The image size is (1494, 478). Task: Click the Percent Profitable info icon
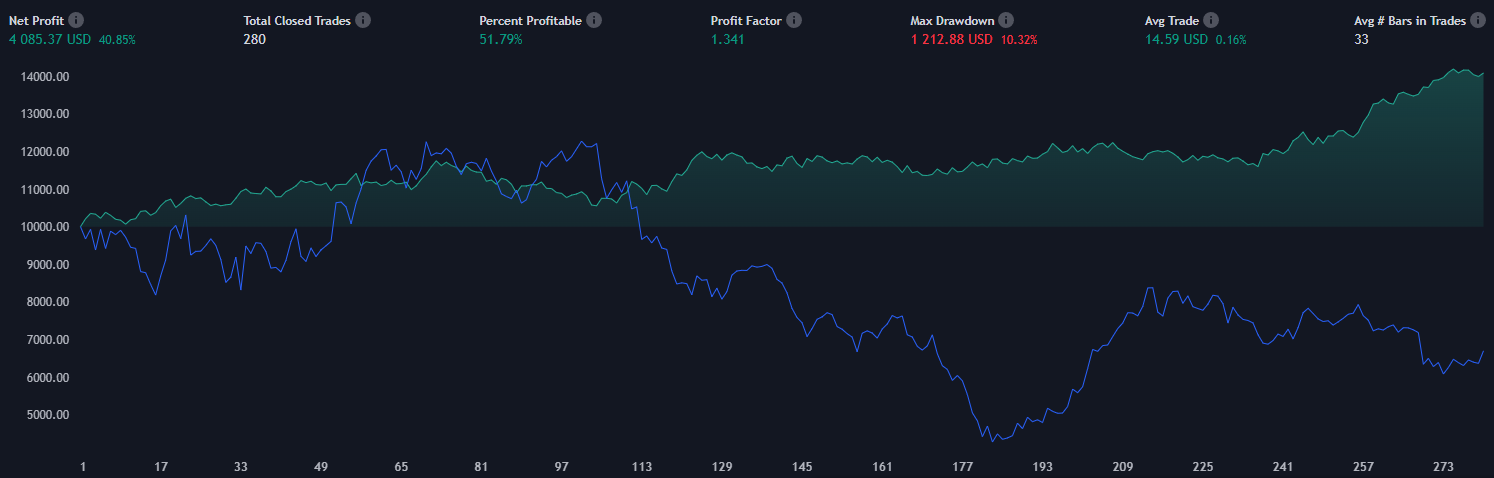point(594,20)
